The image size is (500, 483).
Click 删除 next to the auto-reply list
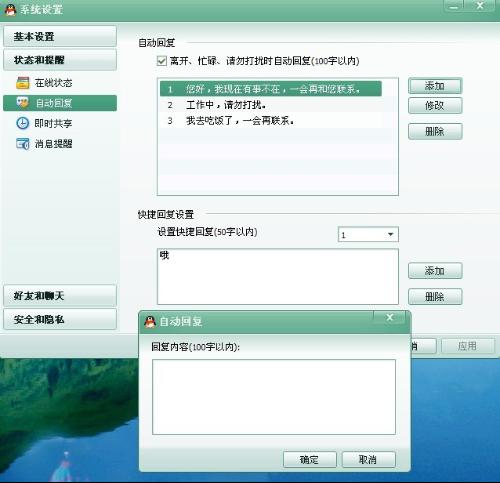pos(435,131)
